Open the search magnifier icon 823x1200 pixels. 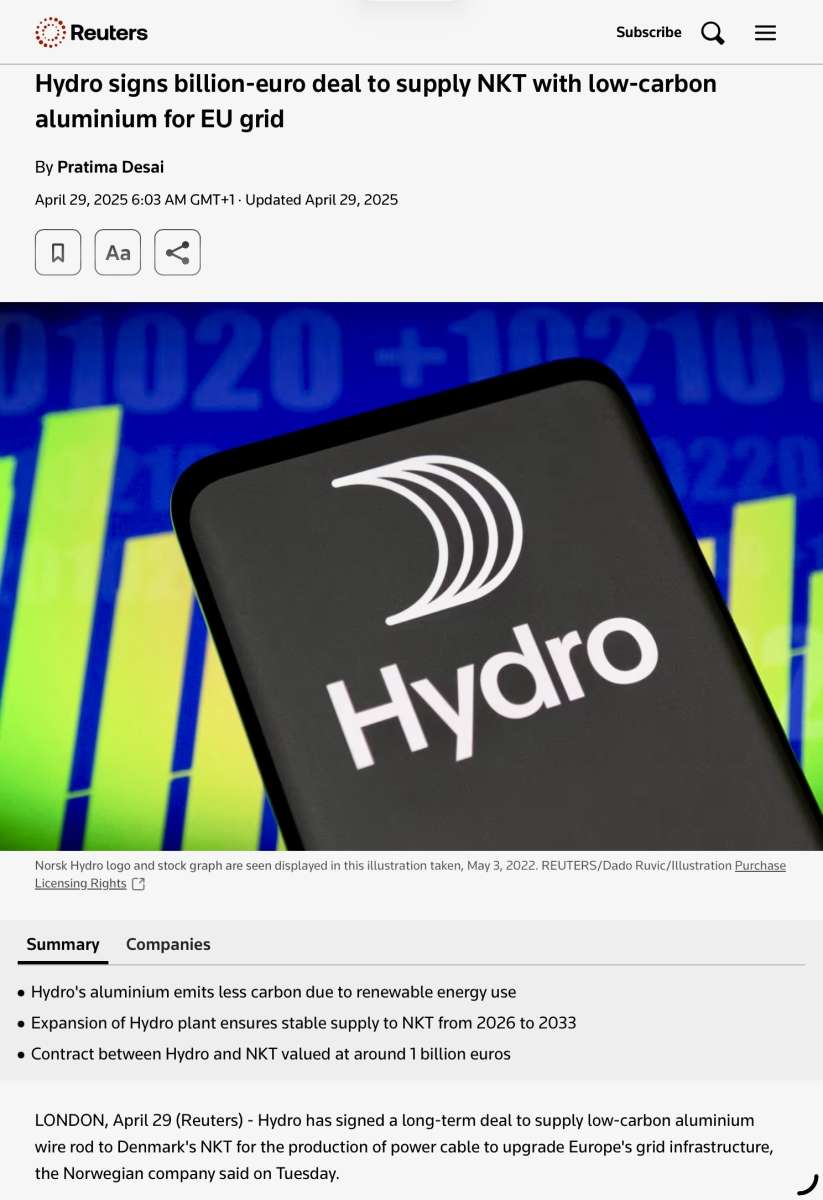tap(712, 33)
